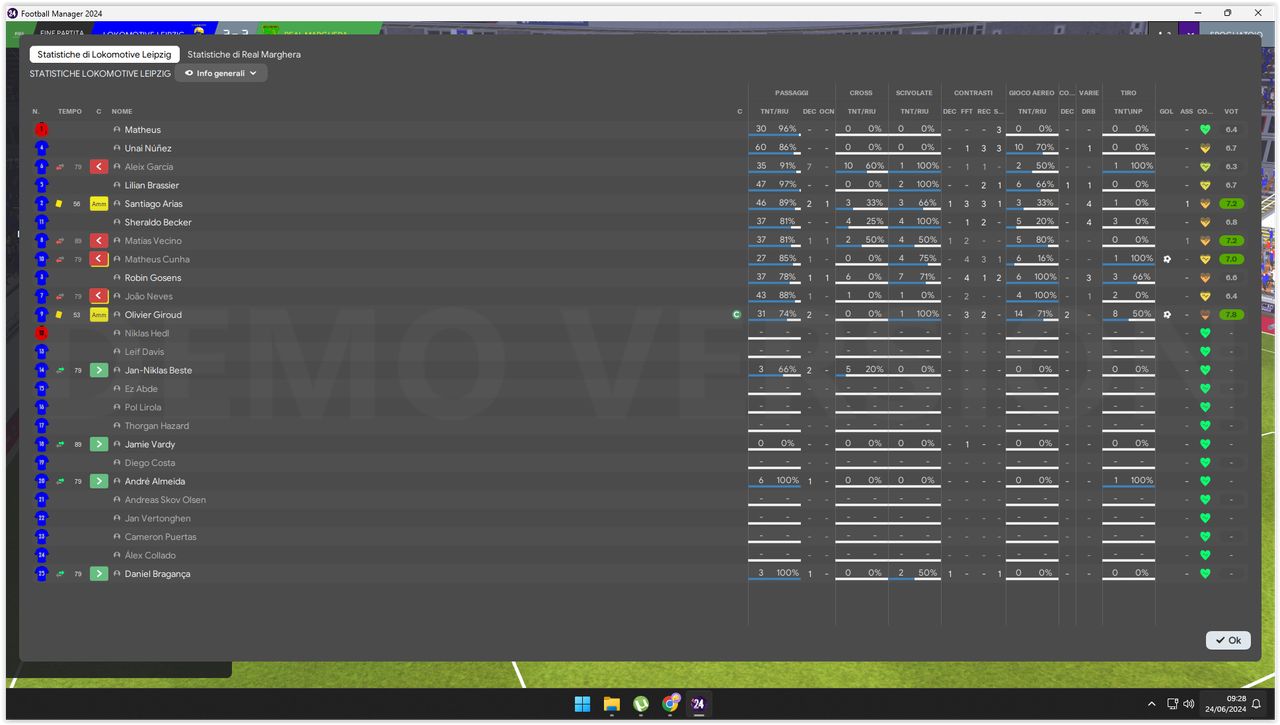Select the Statistiche di Lokomotive Leipzig tab
Screen dimensions: 1280x725
[x=105, y=54]
